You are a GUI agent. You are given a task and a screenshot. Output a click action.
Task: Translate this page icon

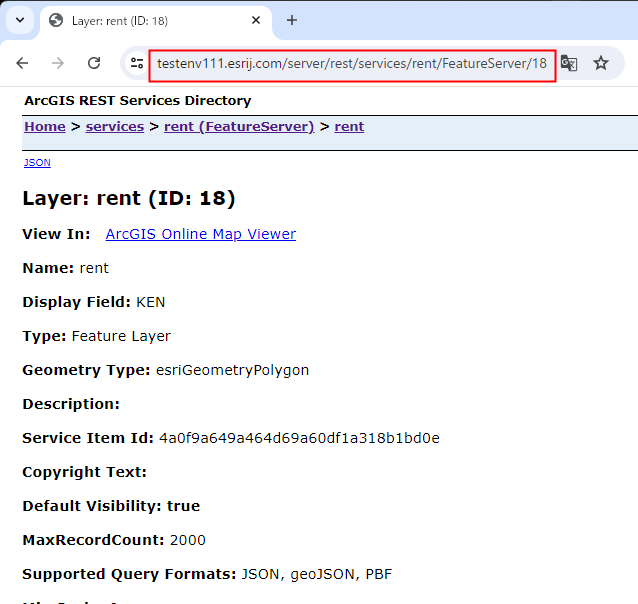(x=568, y=63)
